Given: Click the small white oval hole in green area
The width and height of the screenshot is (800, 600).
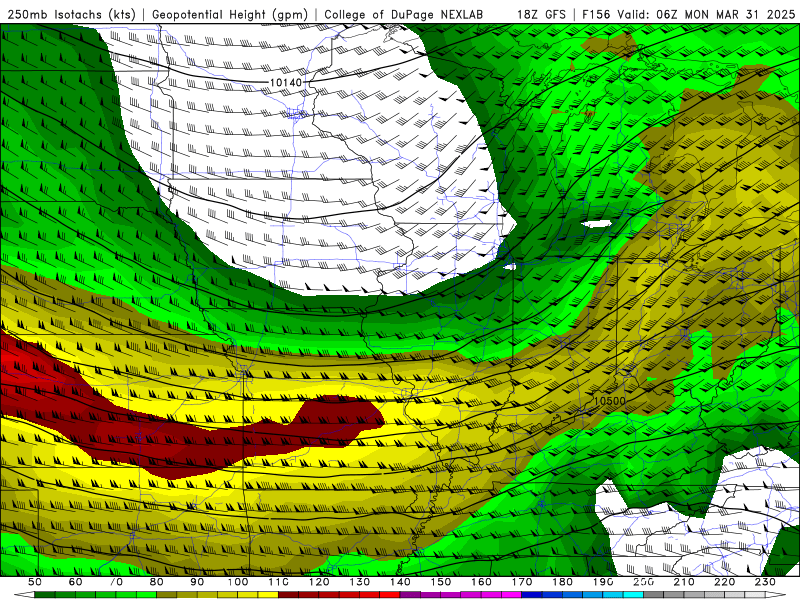Looking at the screenshot, I should 596,224.
